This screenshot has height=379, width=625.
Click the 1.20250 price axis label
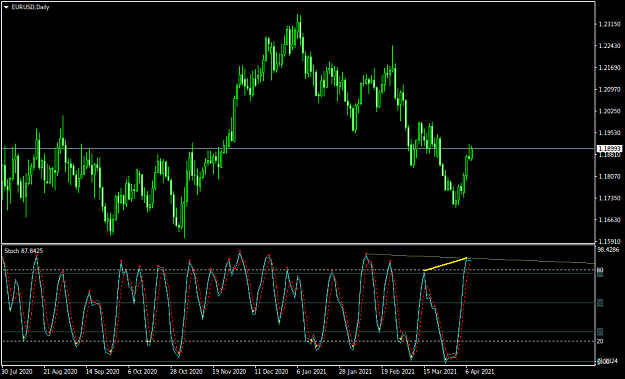coord(610,111)
